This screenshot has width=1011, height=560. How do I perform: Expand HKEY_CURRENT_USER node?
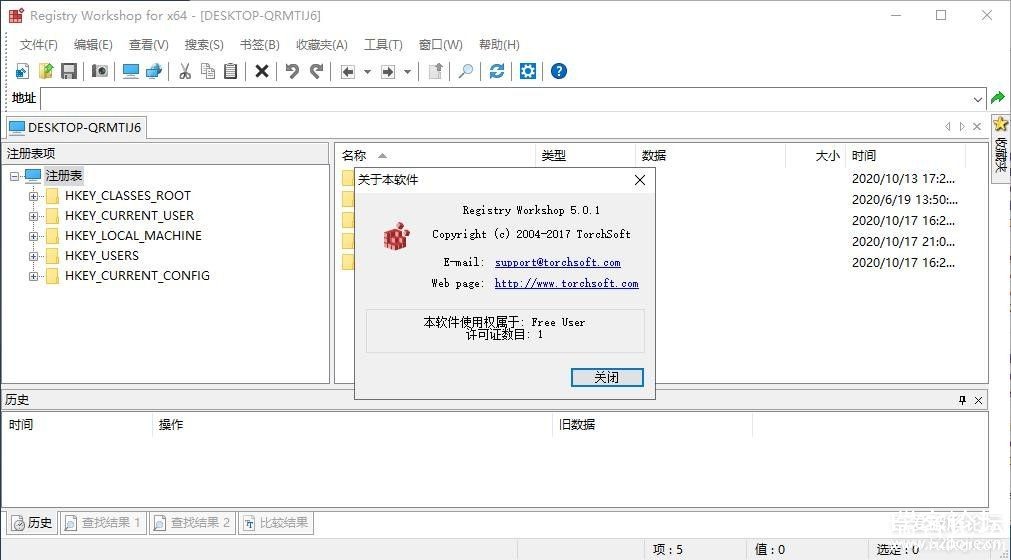click(34, 216)
